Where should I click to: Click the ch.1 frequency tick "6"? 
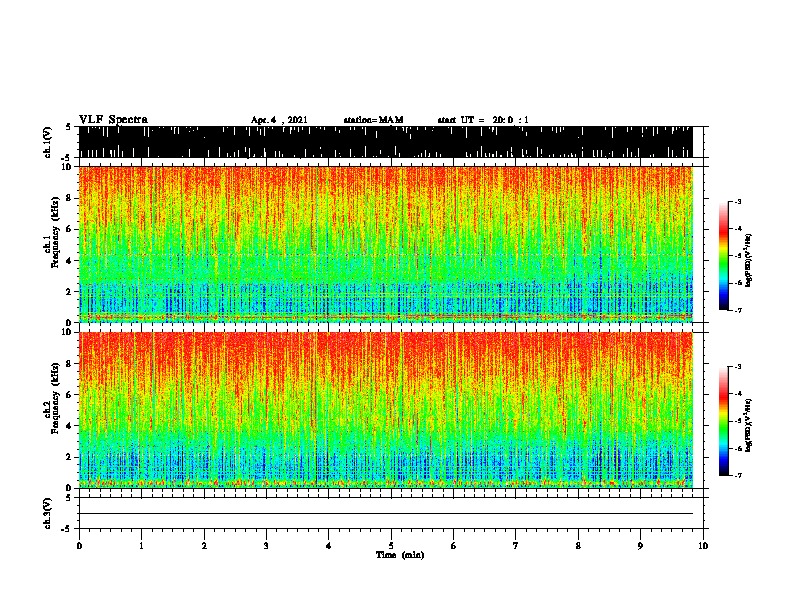(70, 229)
